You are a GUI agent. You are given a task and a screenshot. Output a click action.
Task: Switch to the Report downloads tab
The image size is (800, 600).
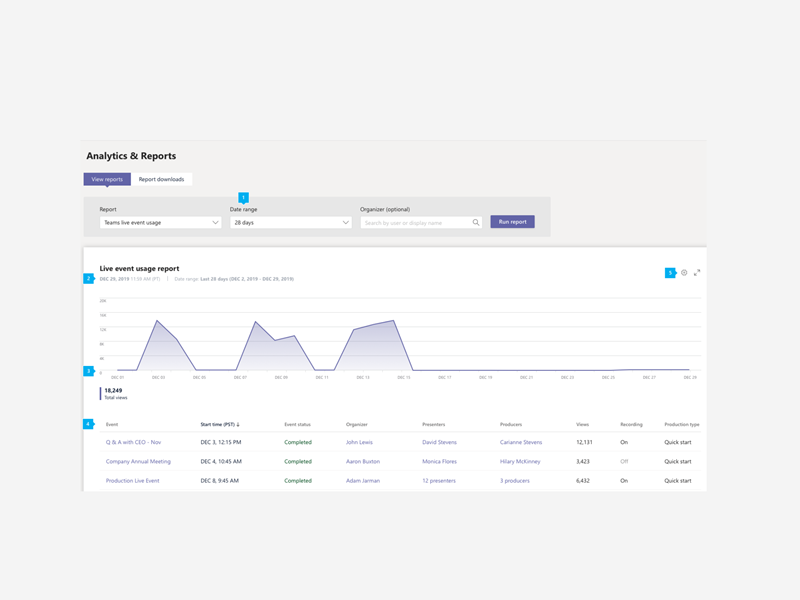(161, 180)
